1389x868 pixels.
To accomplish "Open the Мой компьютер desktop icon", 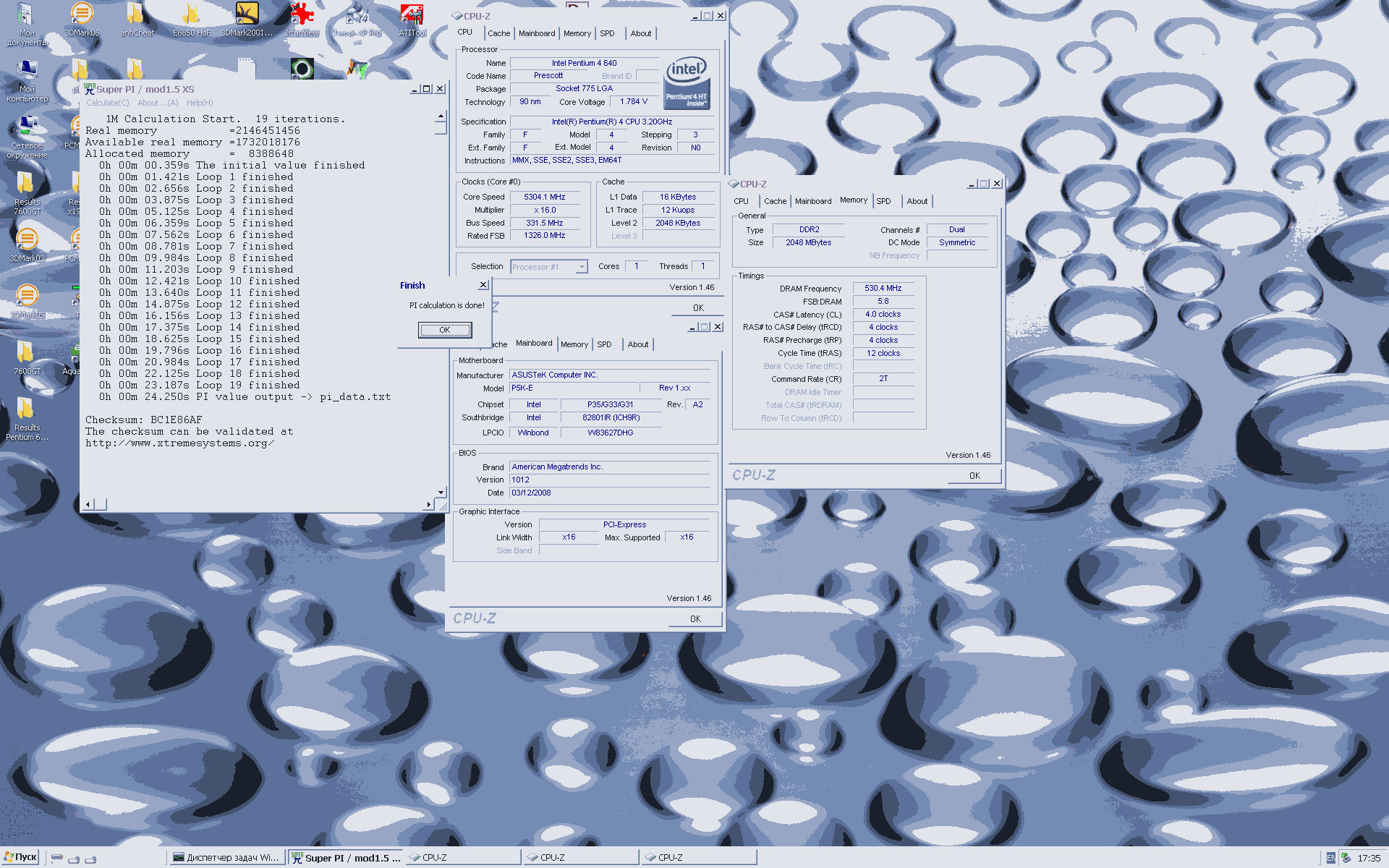I will [x=27, y=80].
